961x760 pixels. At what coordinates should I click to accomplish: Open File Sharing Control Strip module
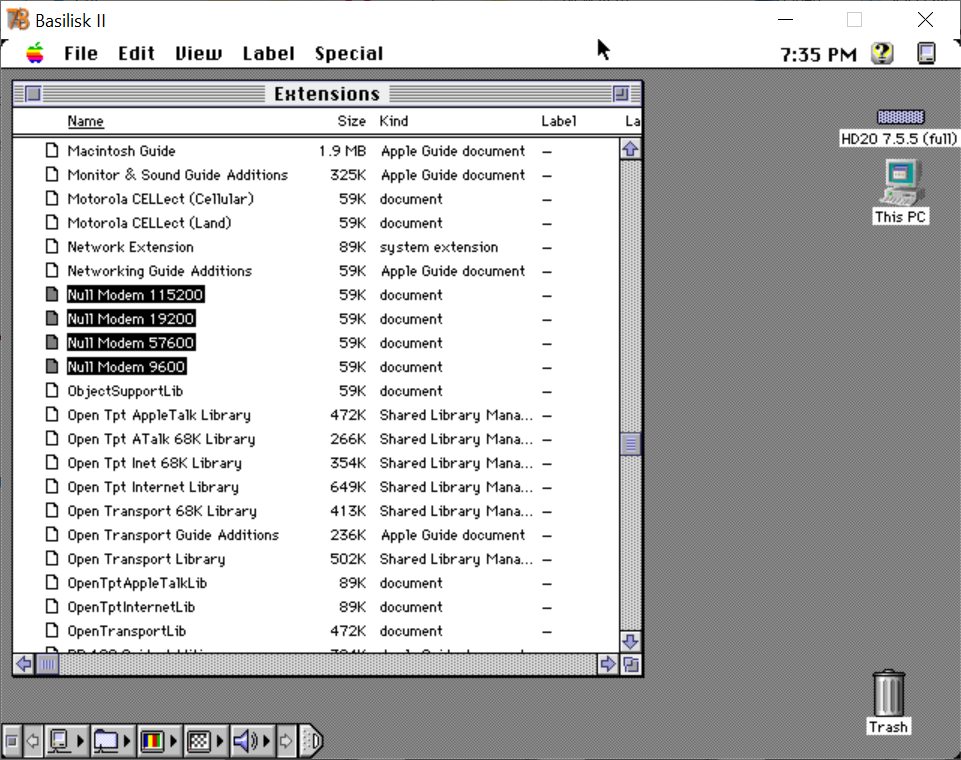pyautogui.click(x=113, y=741)
